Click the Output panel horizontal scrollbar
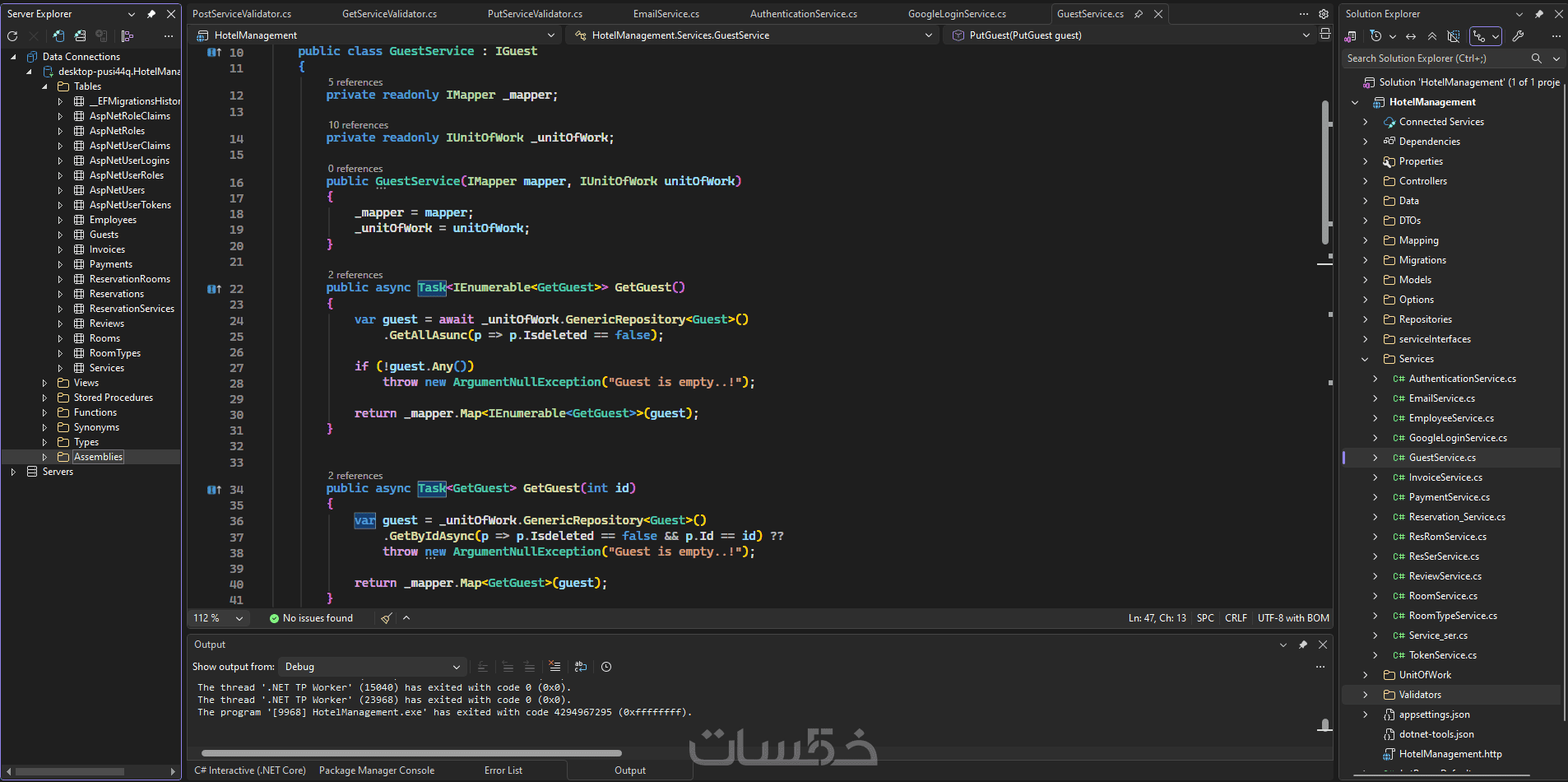Viewport: 1568px width, 782px height. 411,752
